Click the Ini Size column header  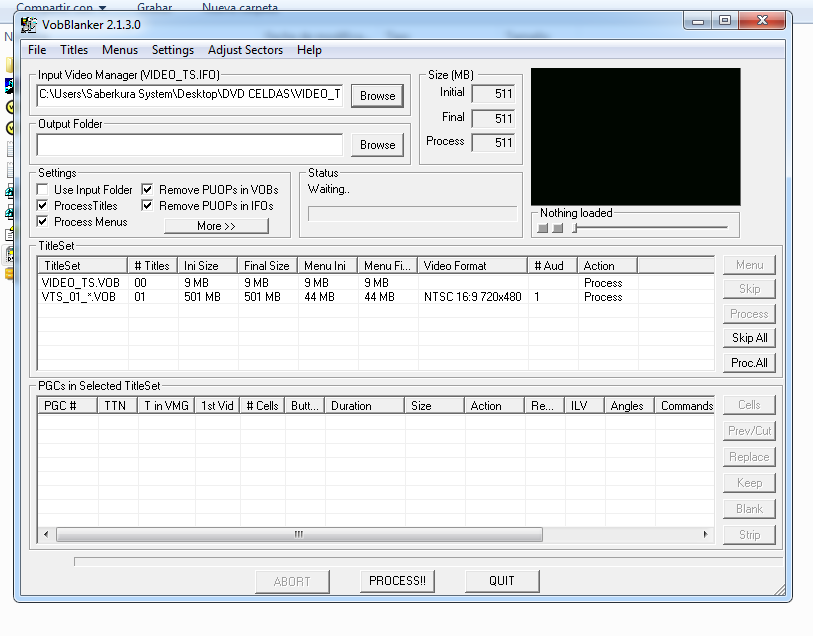(x=207, y=266)
